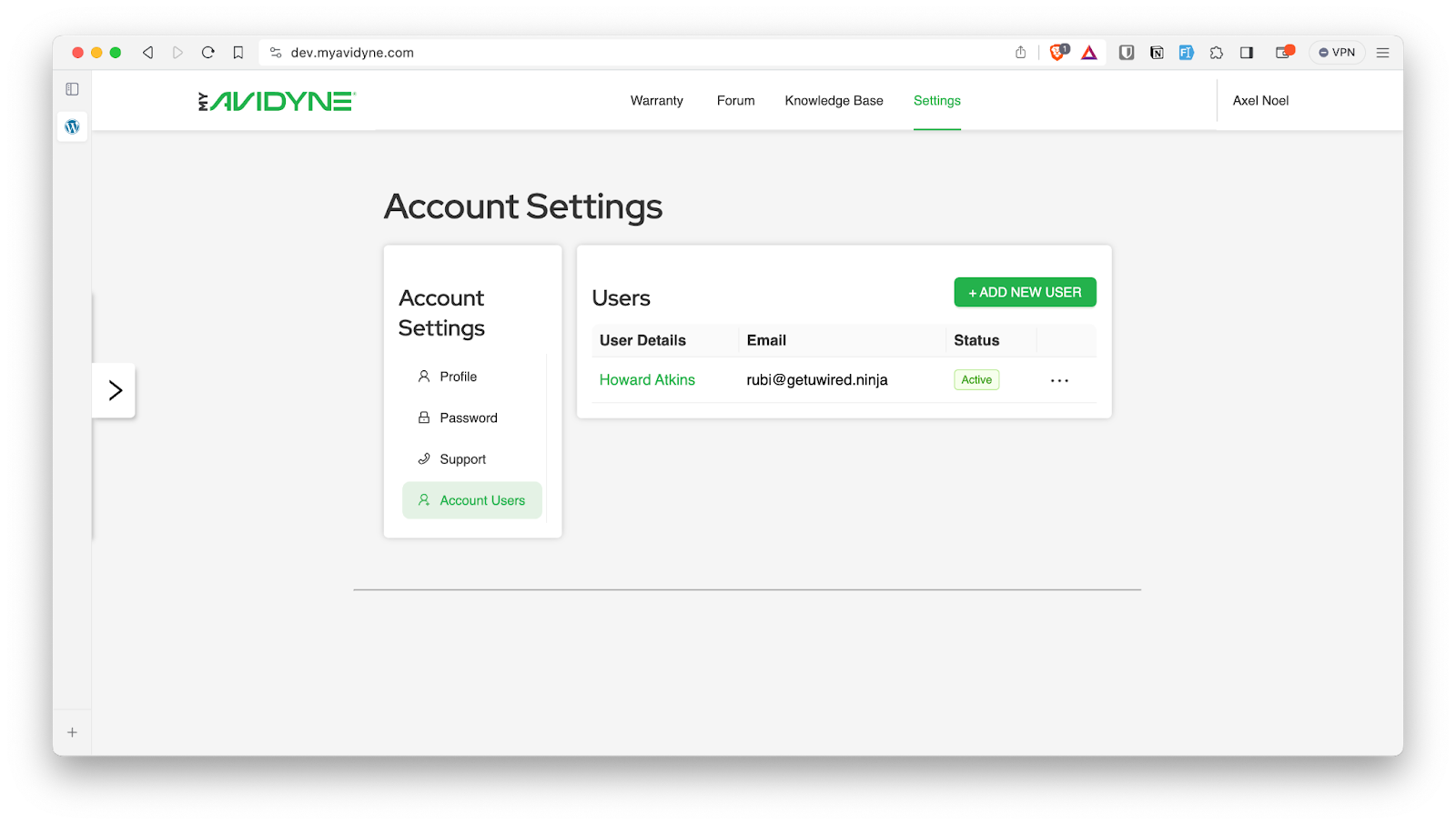The width and height of the screenshot is (1456, 825).
Task: Toggle vertical tabs sidebar icon
Action: (x=72, y=89)
